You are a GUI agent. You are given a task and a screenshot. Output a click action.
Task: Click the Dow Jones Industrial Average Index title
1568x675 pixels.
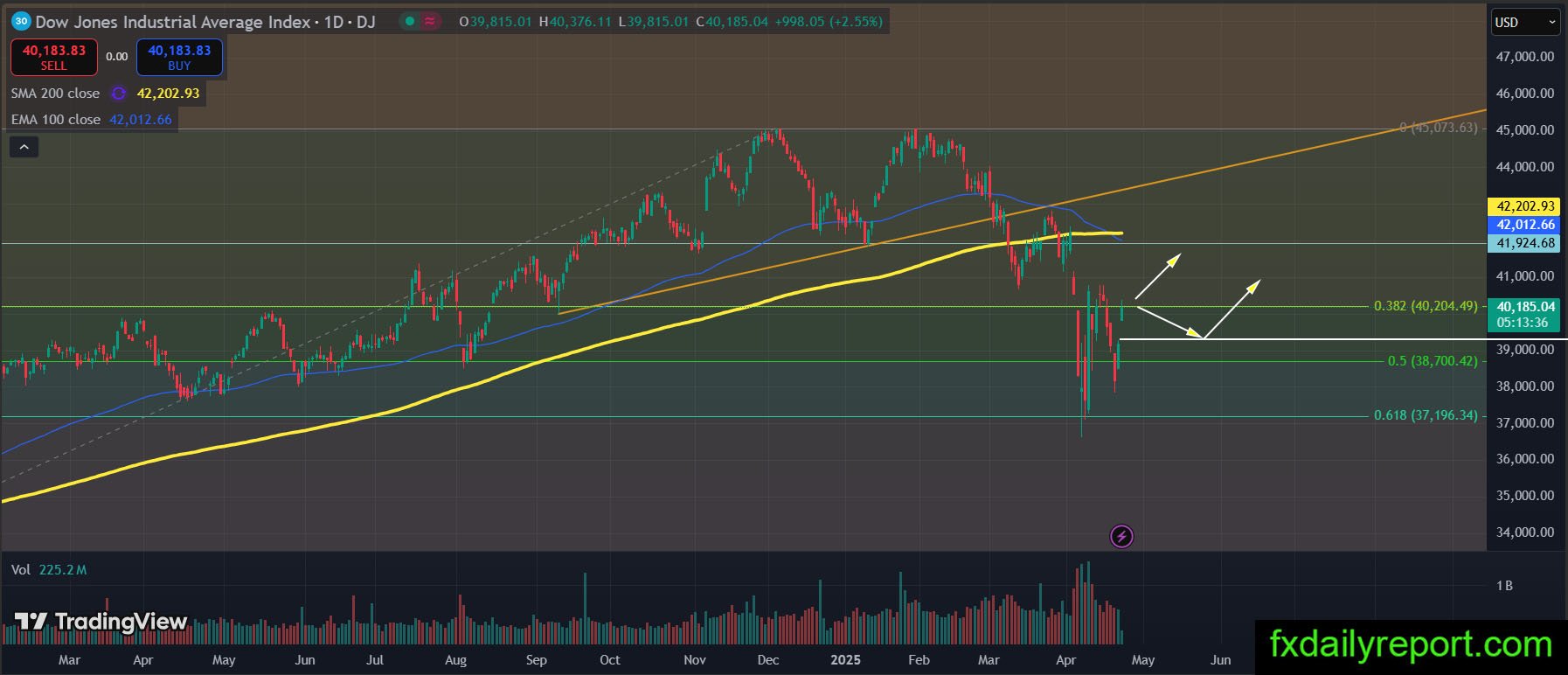(173, 22)
